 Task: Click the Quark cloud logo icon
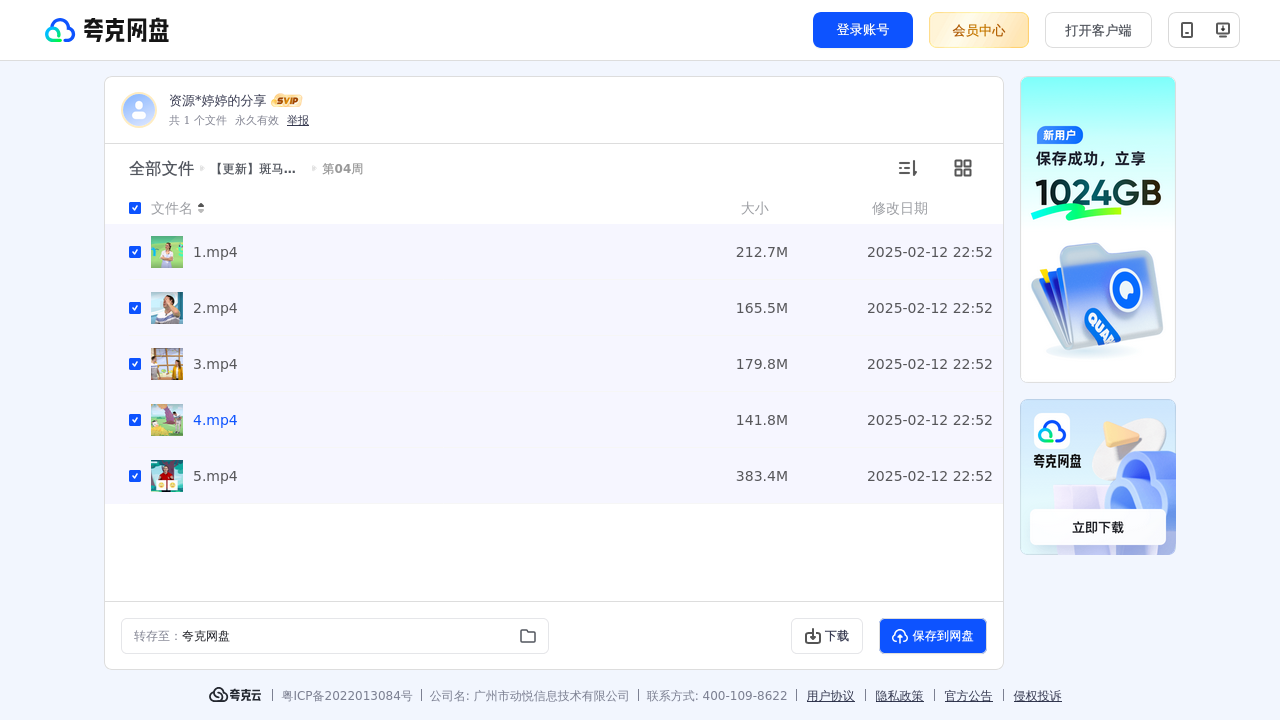[x=60, y=30]
